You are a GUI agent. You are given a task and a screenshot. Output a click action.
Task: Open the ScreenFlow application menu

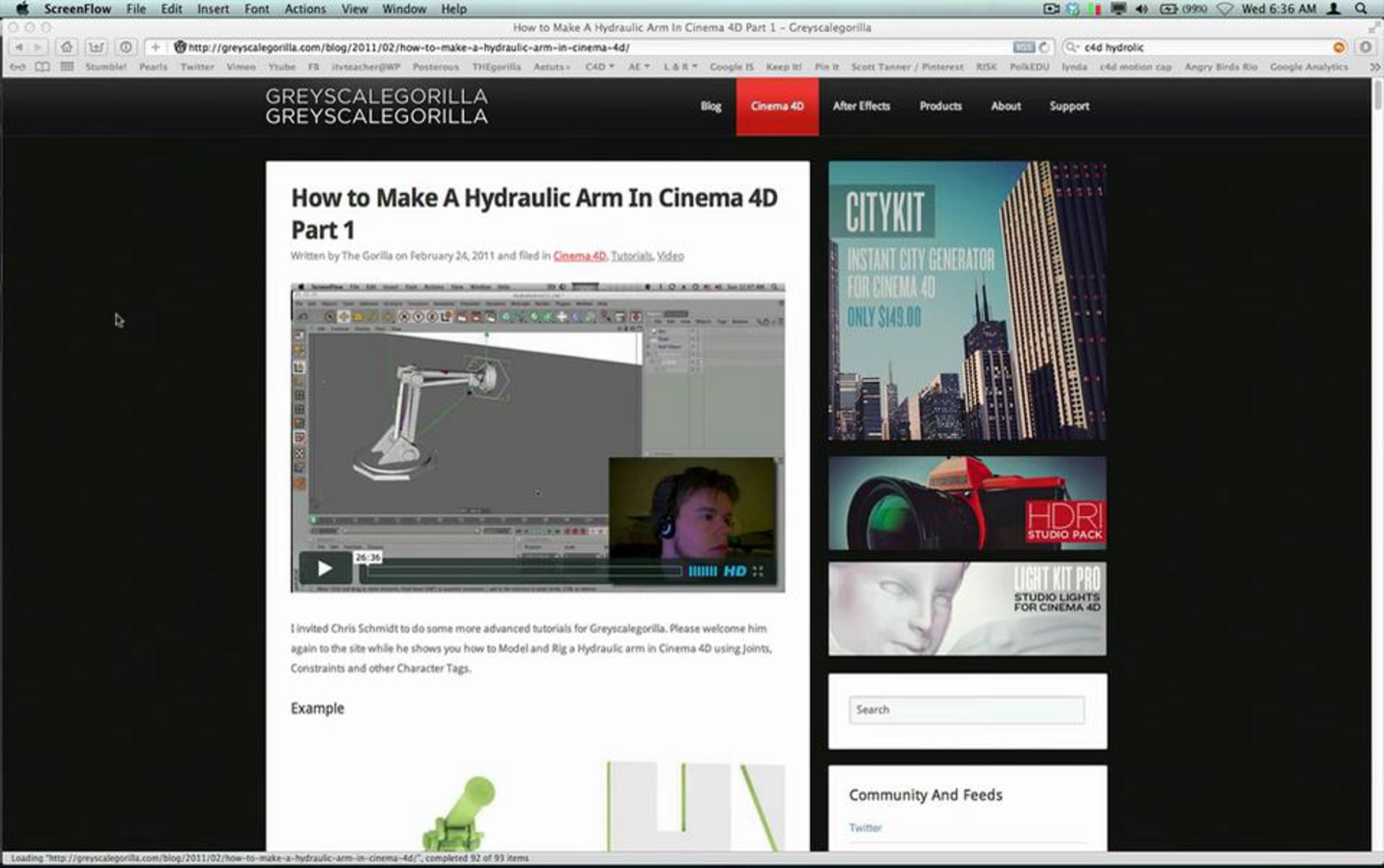(x=77, y=9)
